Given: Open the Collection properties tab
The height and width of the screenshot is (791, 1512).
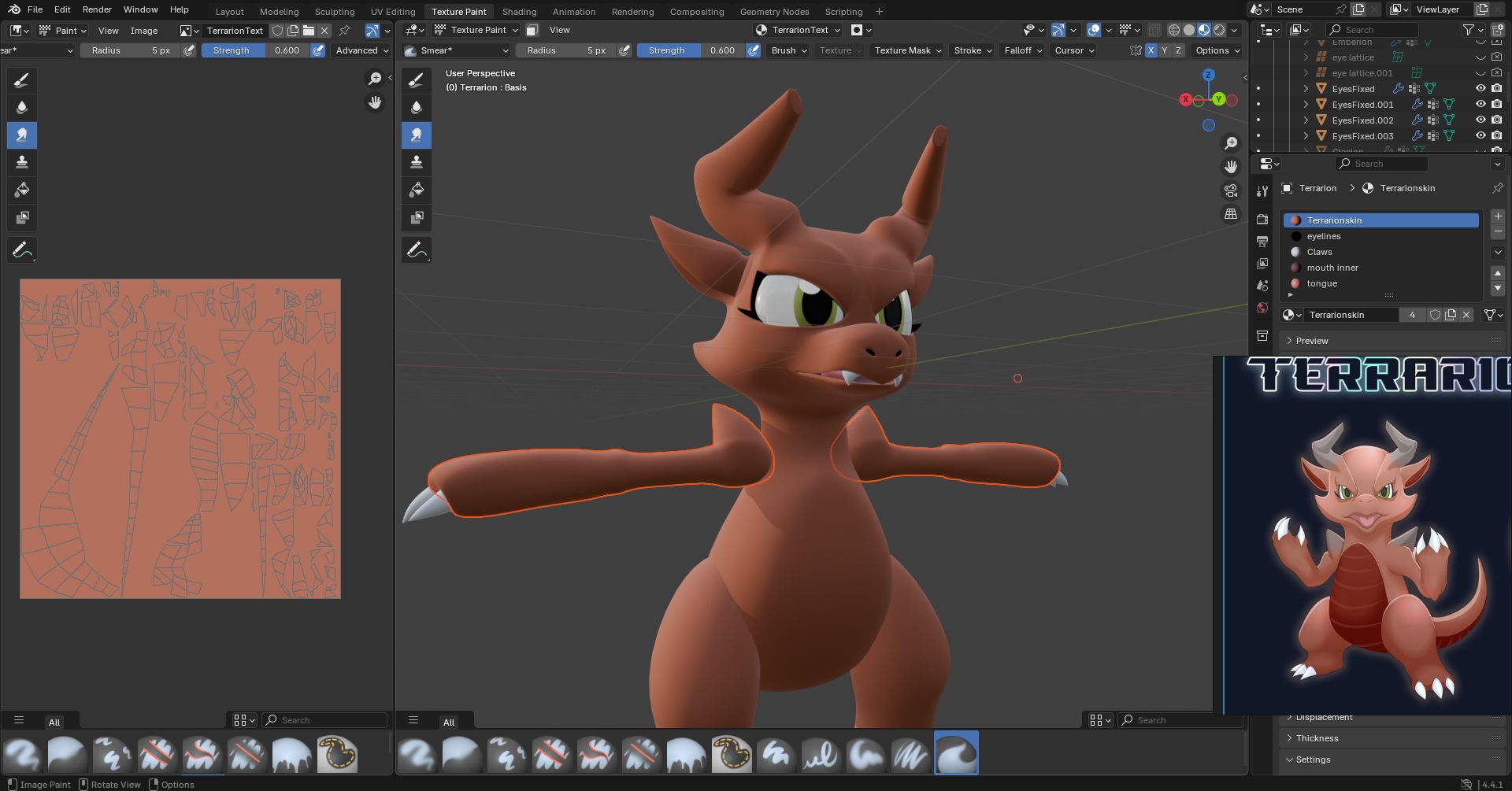Looking at the screenshot, I should (1262, 336).
